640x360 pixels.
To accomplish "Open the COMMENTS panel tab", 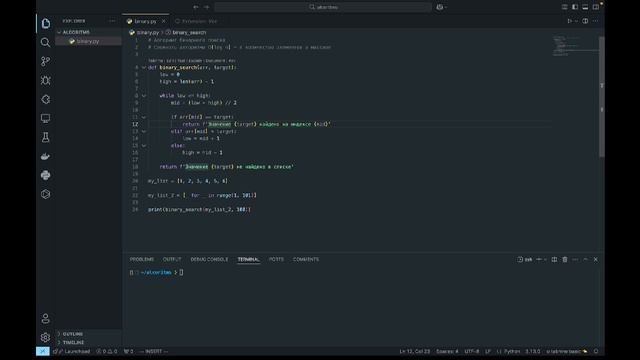I will point(306,259).
